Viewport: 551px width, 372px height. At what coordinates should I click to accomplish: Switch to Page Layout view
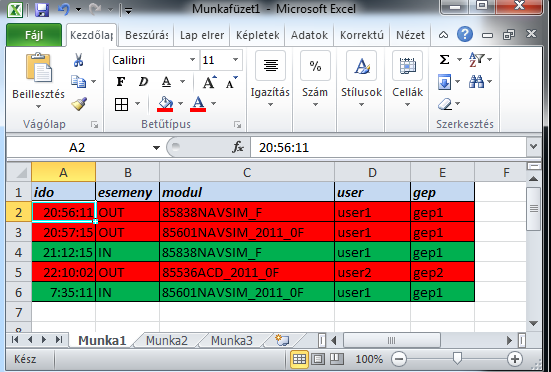318,359
